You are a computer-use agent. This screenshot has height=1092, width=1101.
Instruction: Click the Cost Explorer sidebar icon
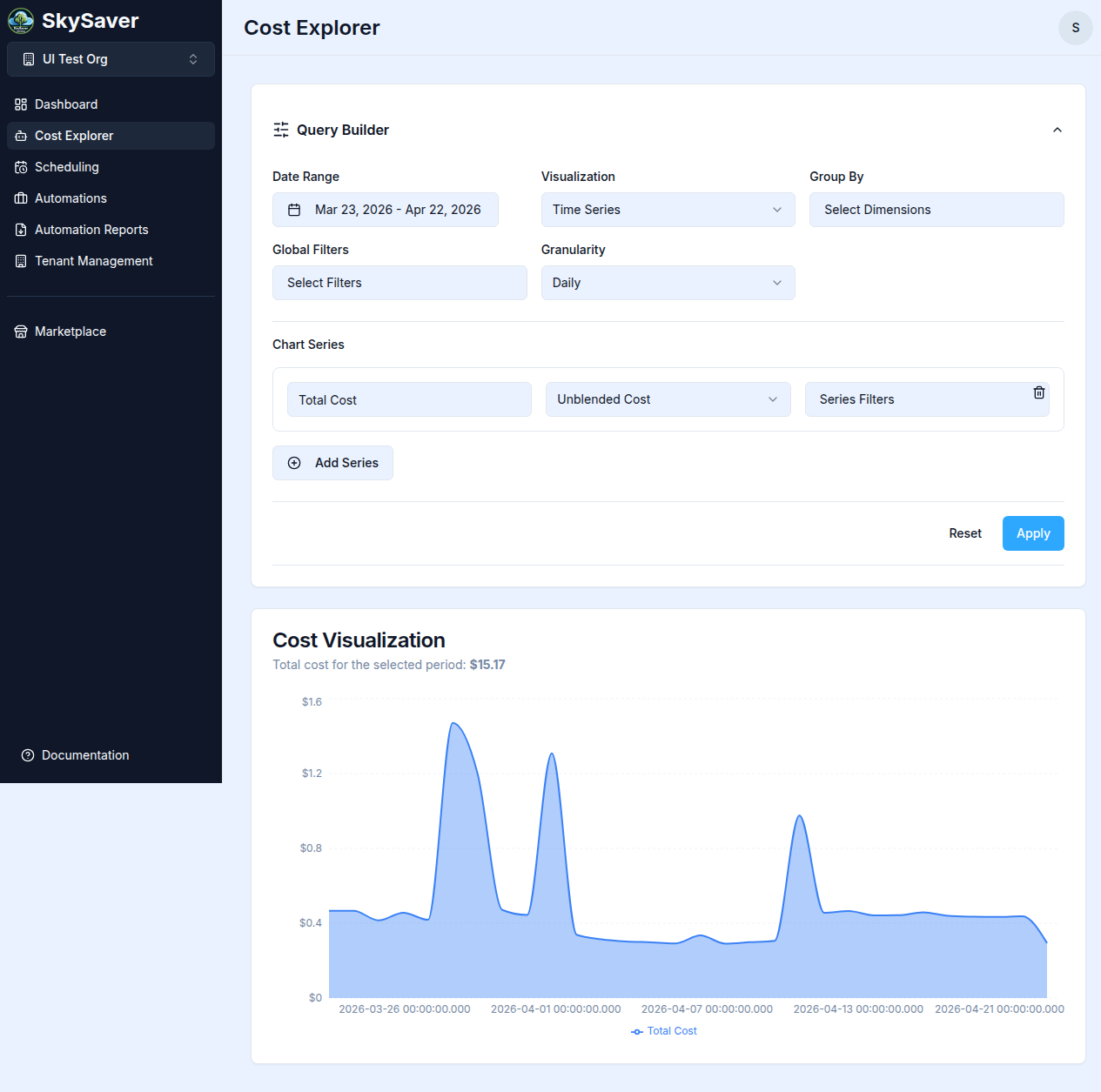[x=21, y=136]
